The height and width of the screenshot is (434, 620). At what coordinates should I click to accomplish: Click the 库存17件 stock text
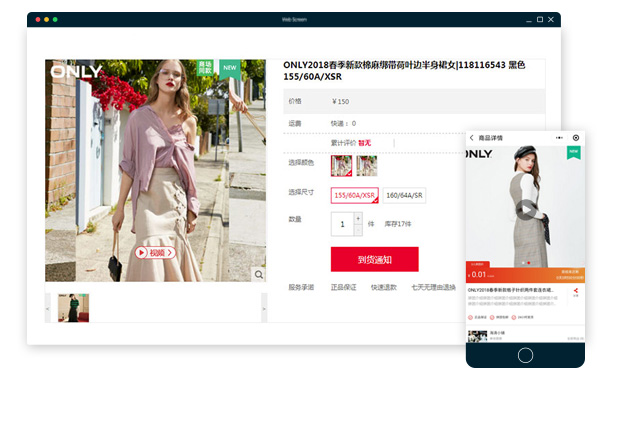coord(398,224)
